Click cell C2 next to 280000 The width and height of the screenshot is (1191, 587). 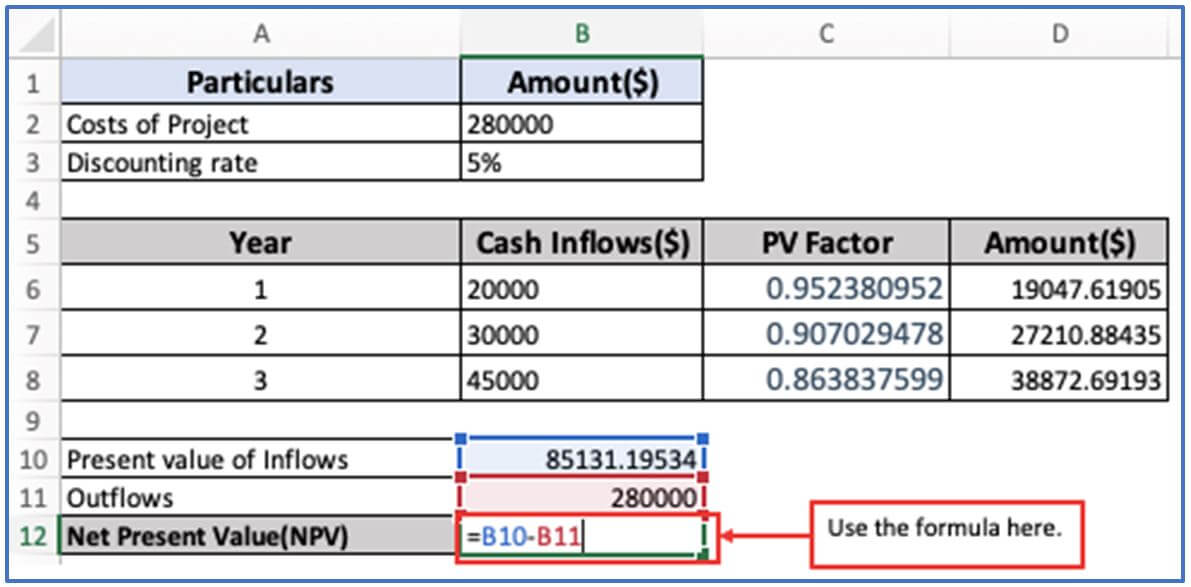tap(826, 124)
